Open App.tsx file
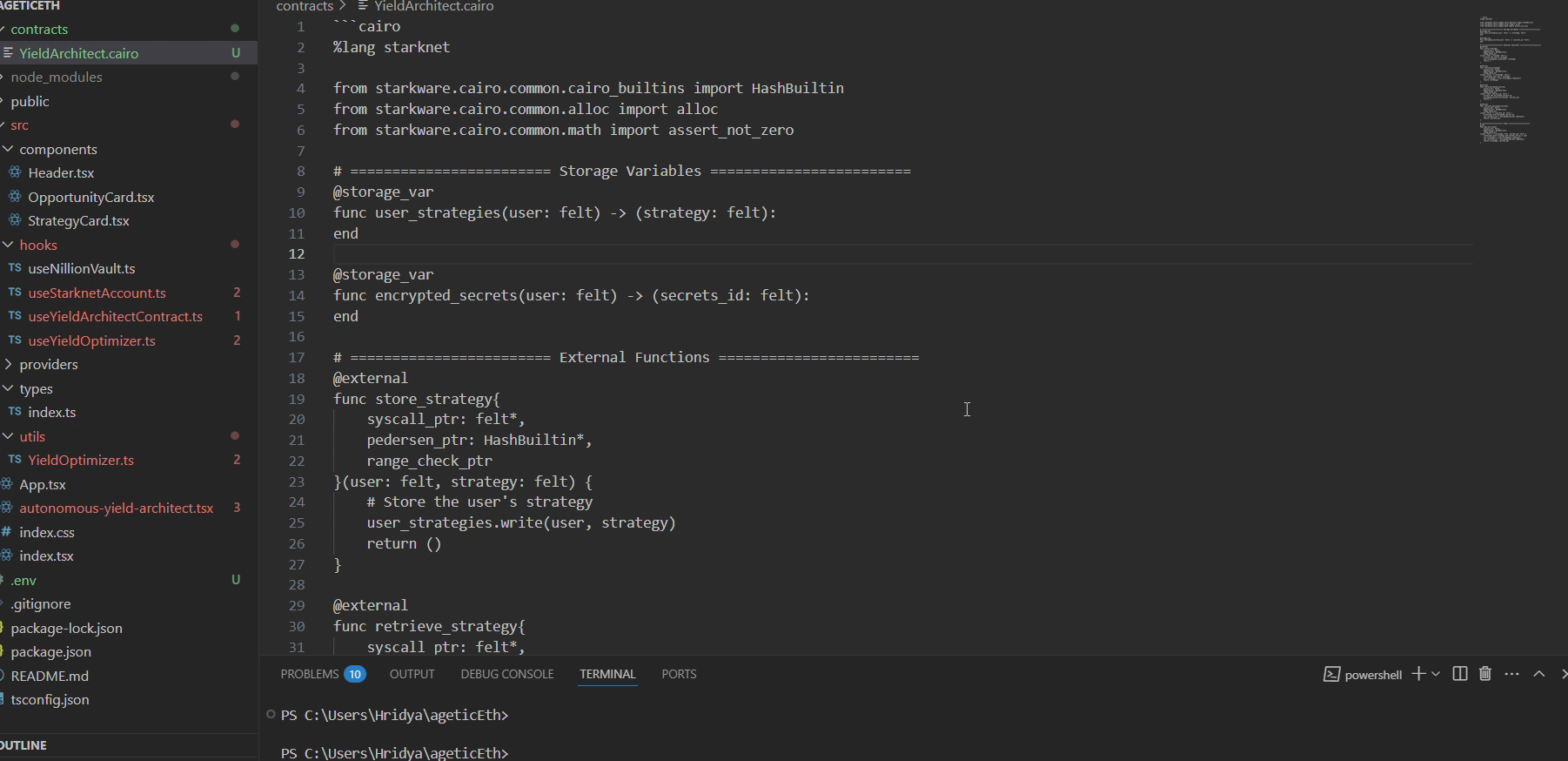 (x=43, y=484)
